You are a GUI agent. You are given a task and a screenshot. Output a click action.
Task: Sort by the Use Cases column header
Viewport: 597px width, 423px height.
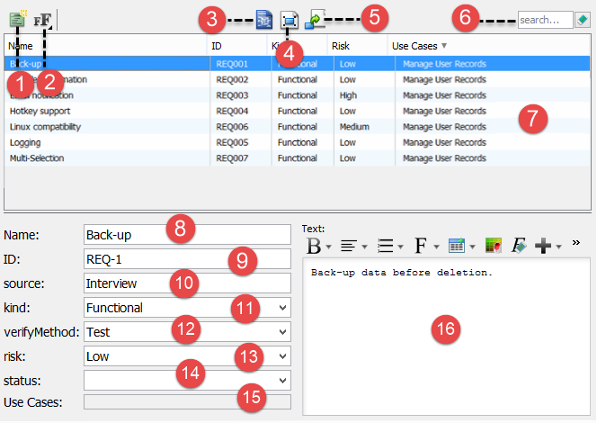419,46
